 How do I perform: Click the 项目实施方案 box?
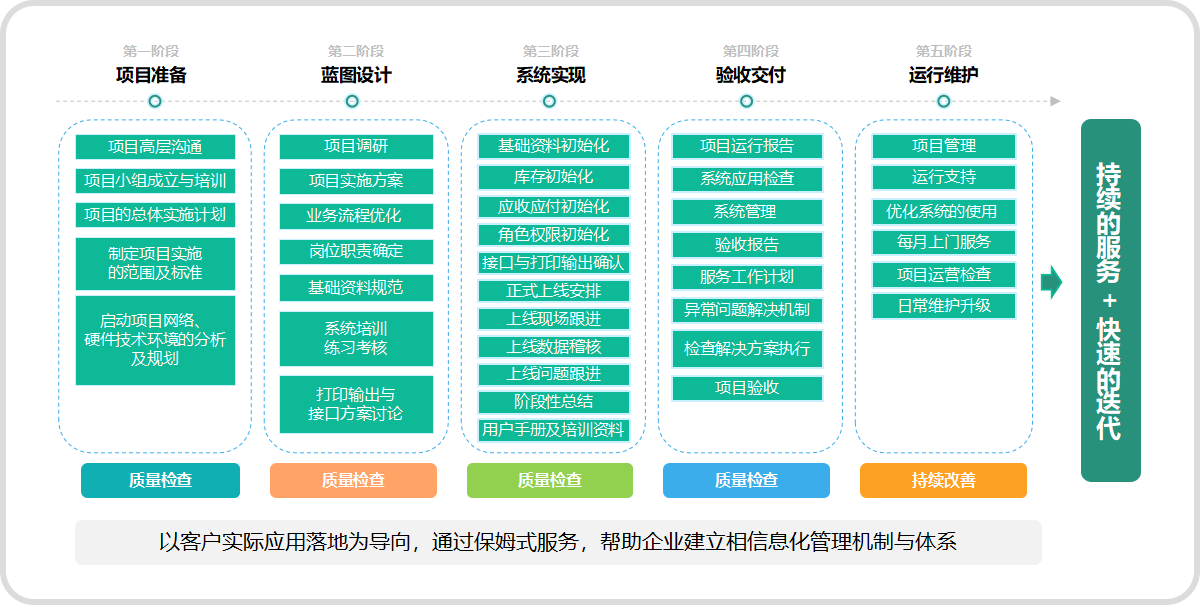click(356, 181)
